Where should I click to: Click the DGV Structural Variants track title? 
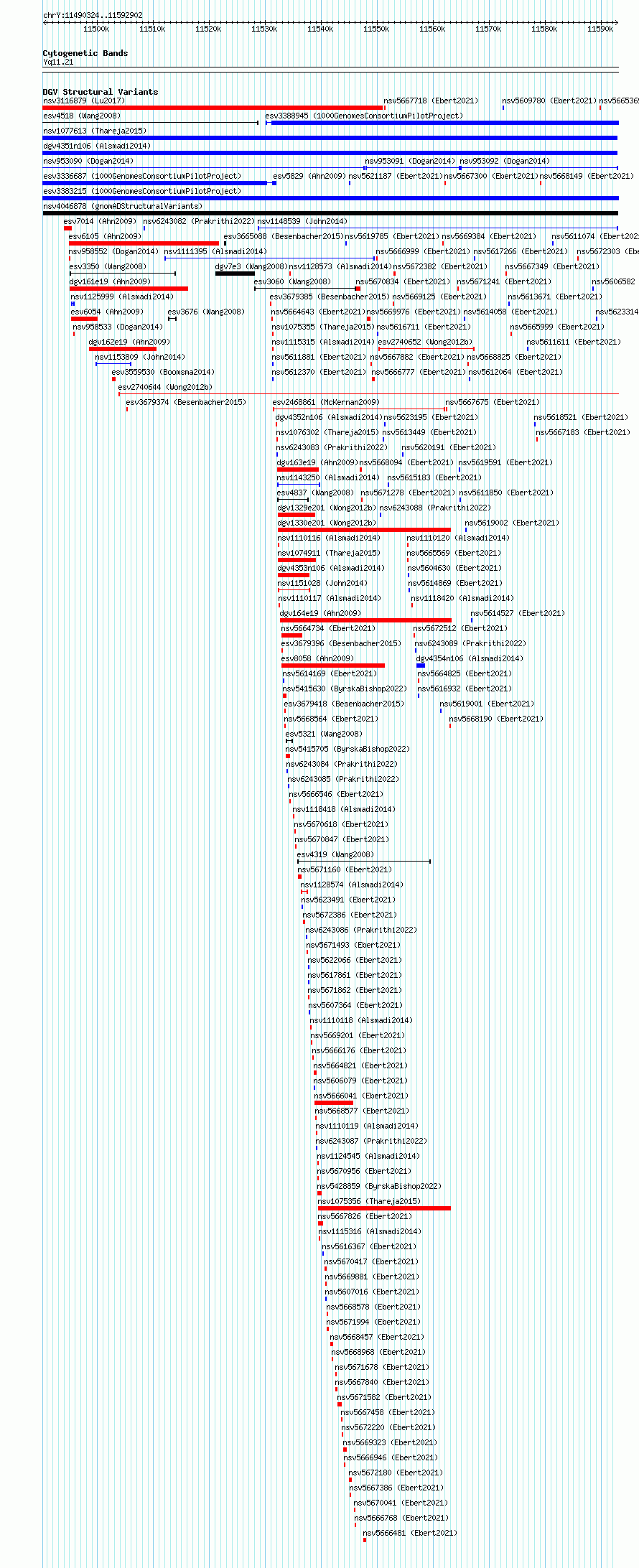(x=101, y=92)
